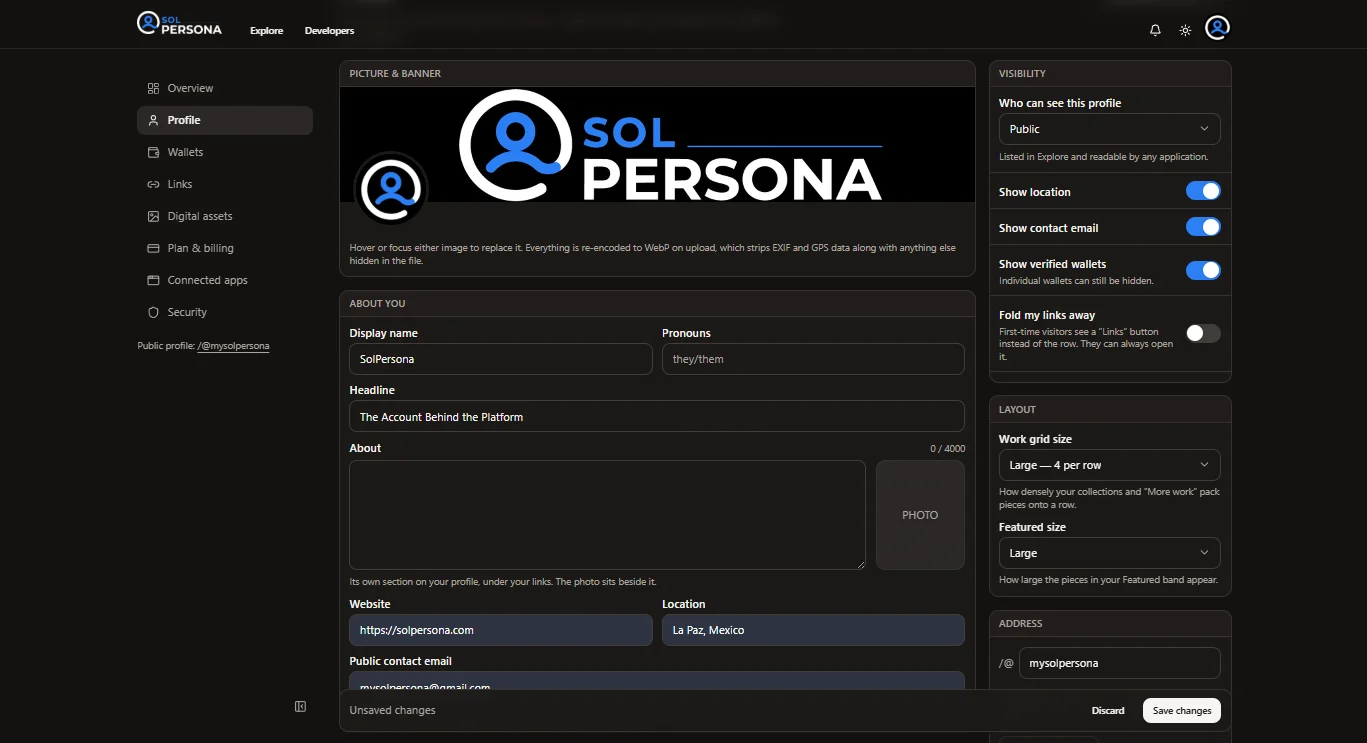
Task: Collapse the sidebar with the panel icon
Action: [300, 707]
